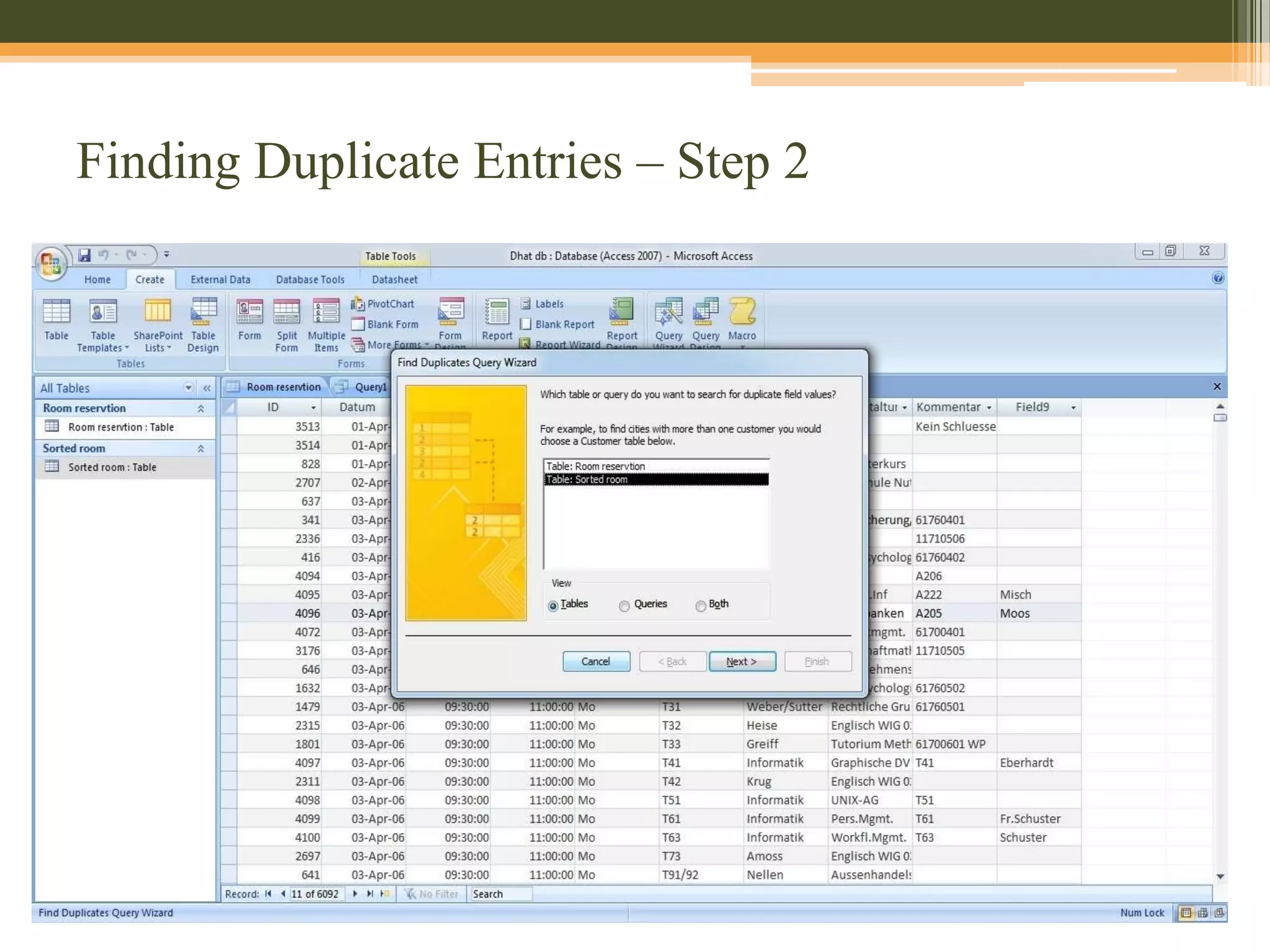
Task: Select Room reservtion : Table item
Action: pyautogui.click(x=125, y=427)
